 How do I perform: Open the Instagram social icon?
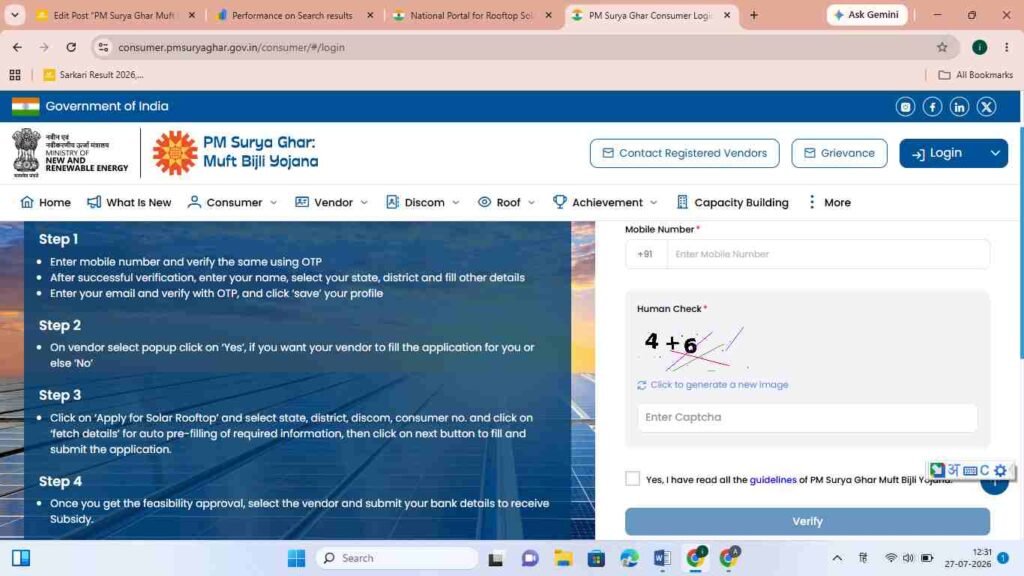click(x=905, y=106)
